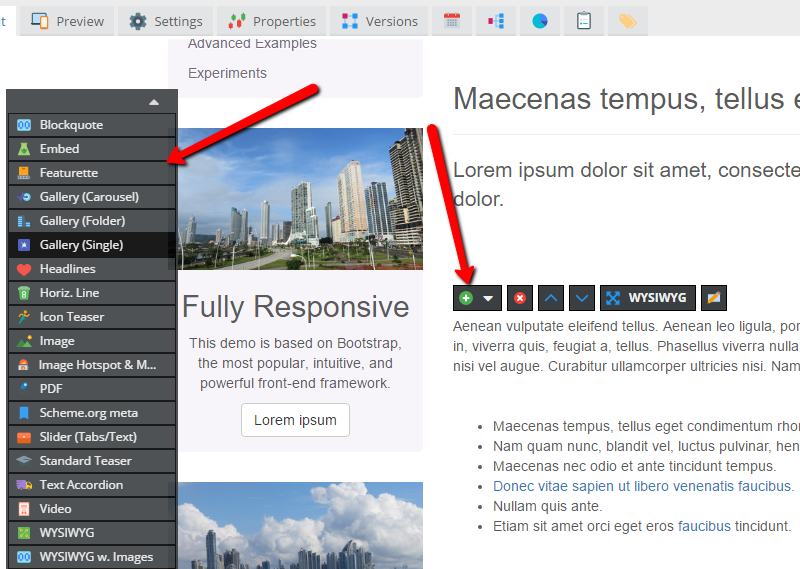Click the WYSIWYG block type button
This screenshot has height=569, width=800.
click(647, 298)
